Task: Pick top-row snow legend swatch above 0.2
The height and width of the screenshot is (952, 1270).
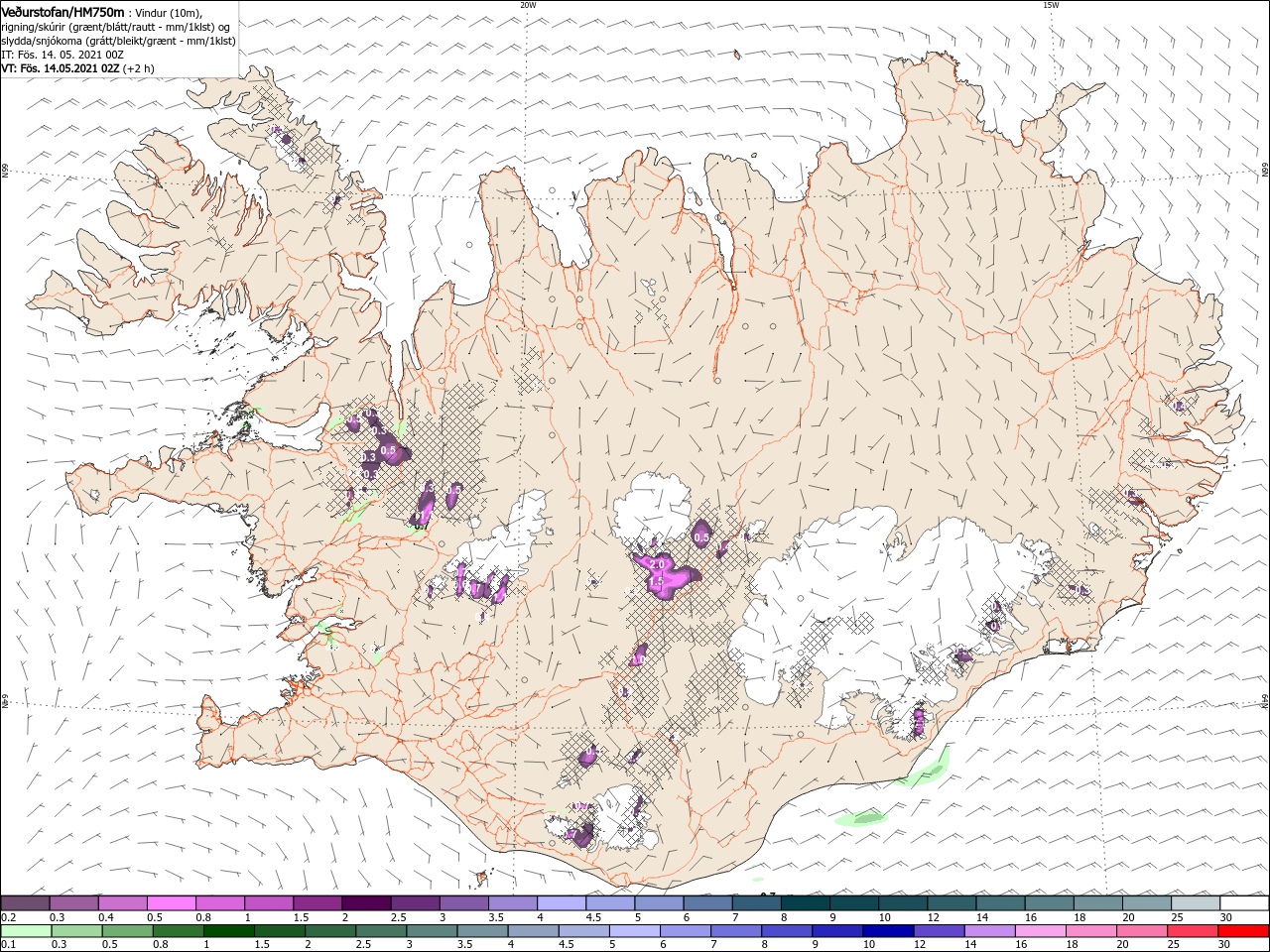Action: coord(25,903)
